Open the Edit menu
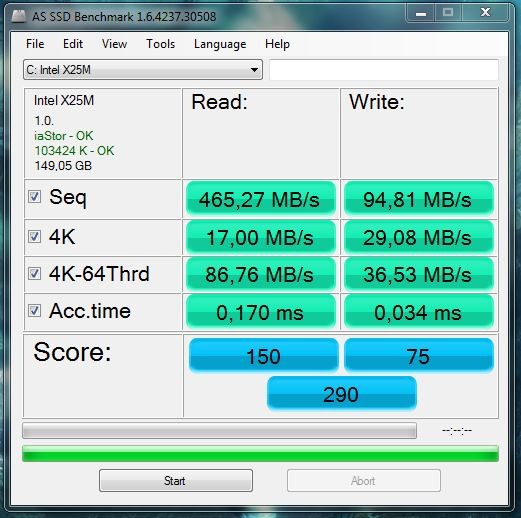 [x=73, y=44]
